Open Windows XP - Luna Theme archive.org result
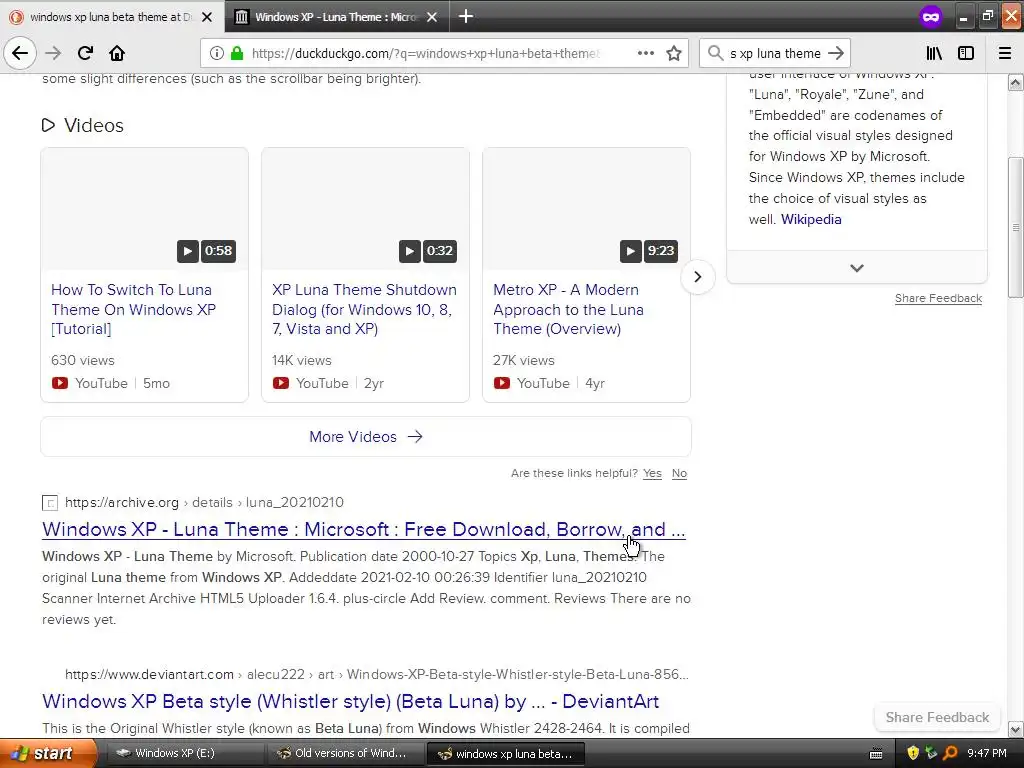1024x768 pixels. pyautogui.click(x=364, y=530)
